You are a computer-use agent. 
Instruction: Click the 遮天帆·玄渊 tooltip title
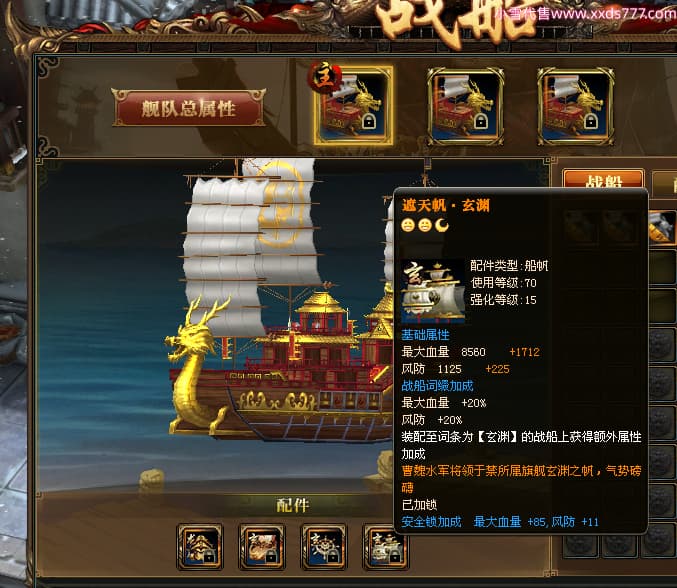[x=446, y=205]
